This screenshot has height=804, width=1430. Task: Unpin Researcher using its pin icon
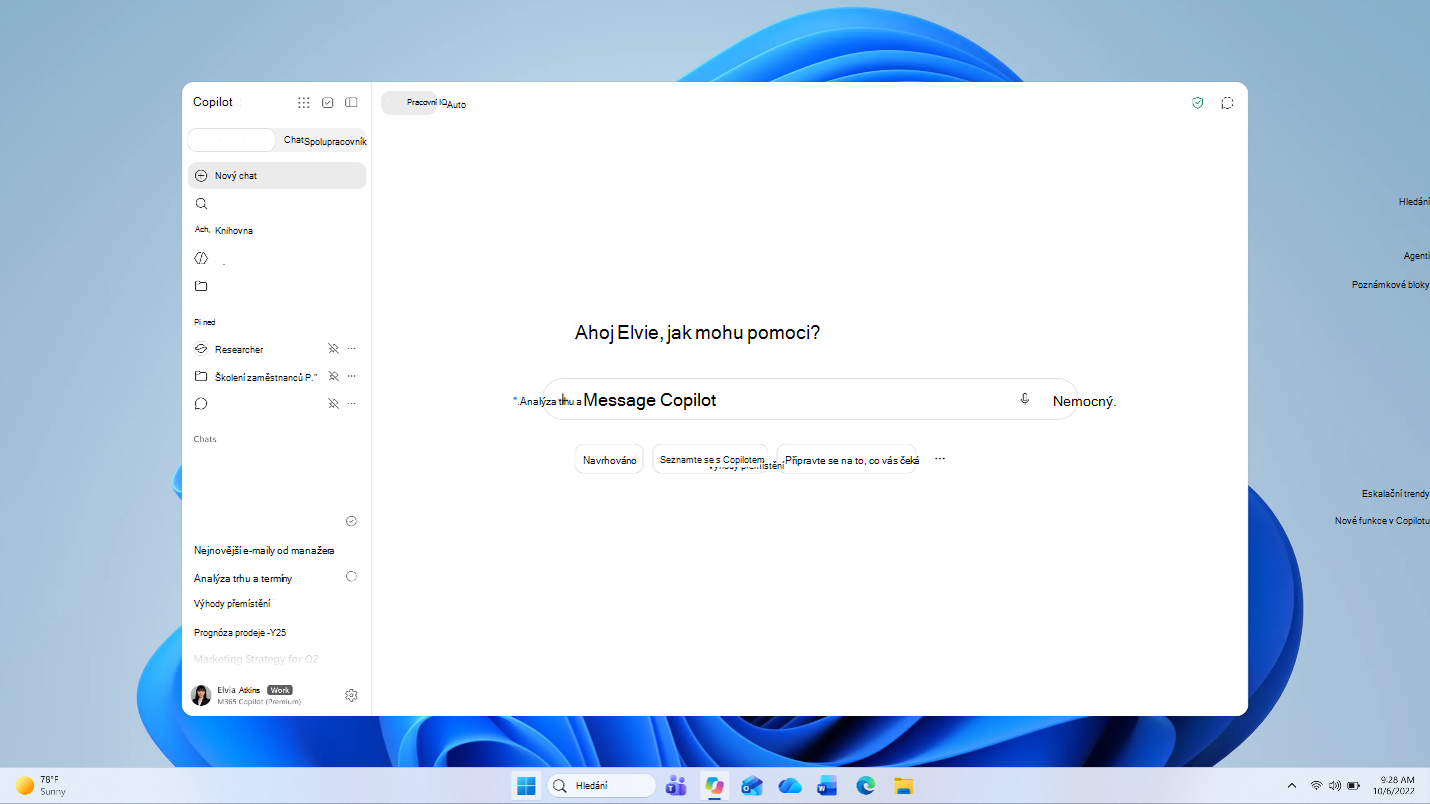point(334,349)
